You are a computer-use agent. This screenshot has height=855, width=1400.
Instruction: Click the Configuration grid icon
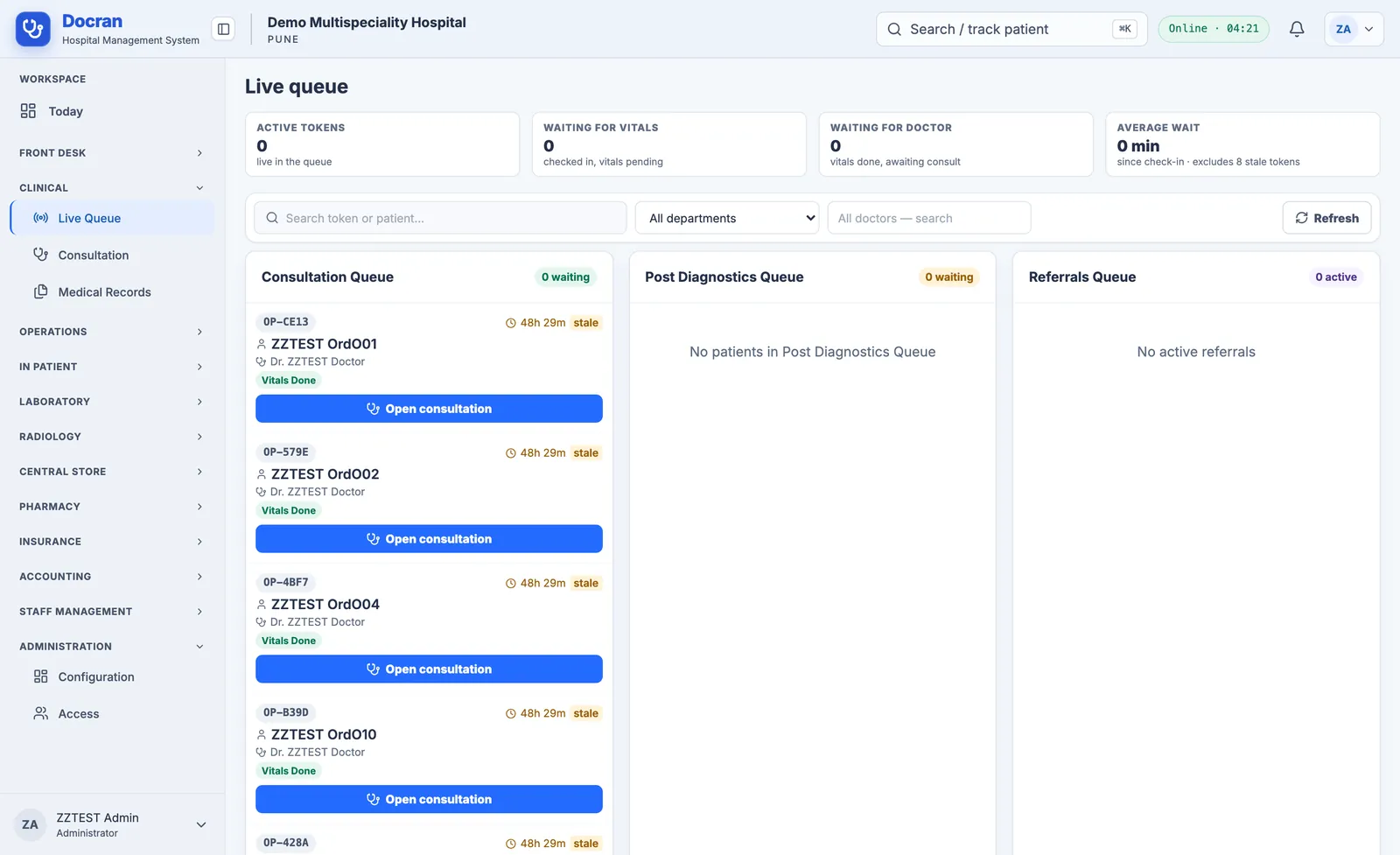tap(40, 676)
